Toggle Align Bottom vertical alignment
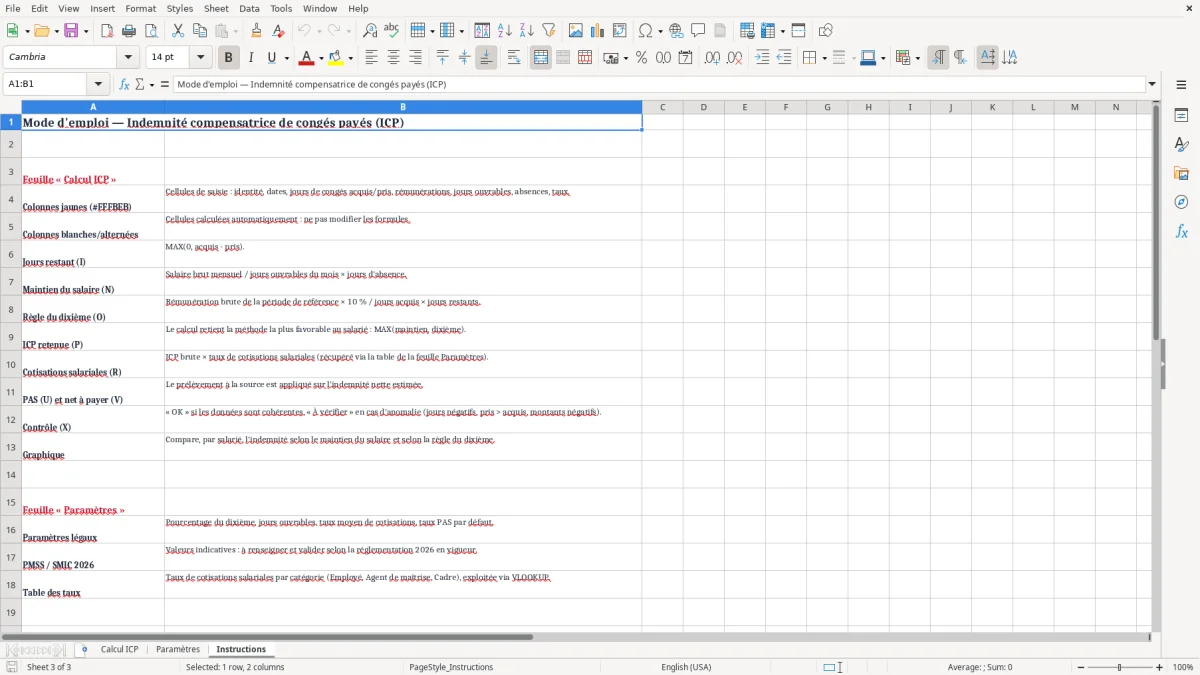The image size is (1200, 675). point(486,58)
